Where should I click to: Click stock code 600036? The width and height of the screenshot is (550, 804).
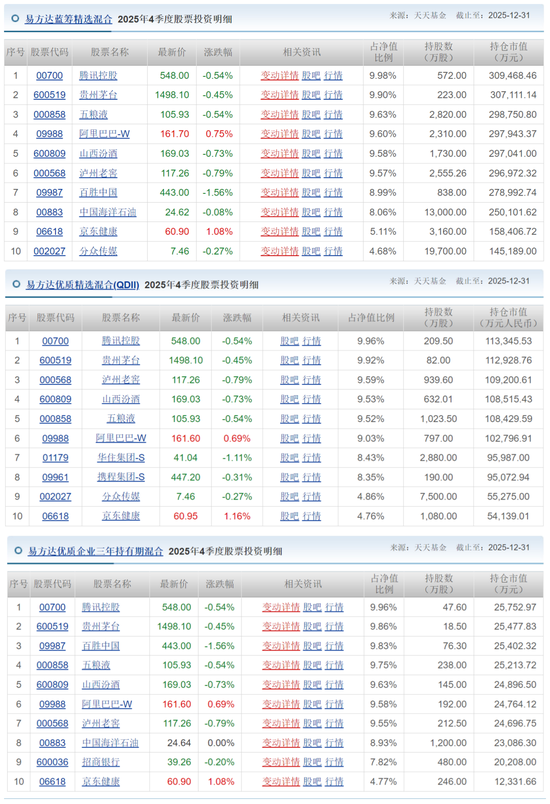click(52, 762)
